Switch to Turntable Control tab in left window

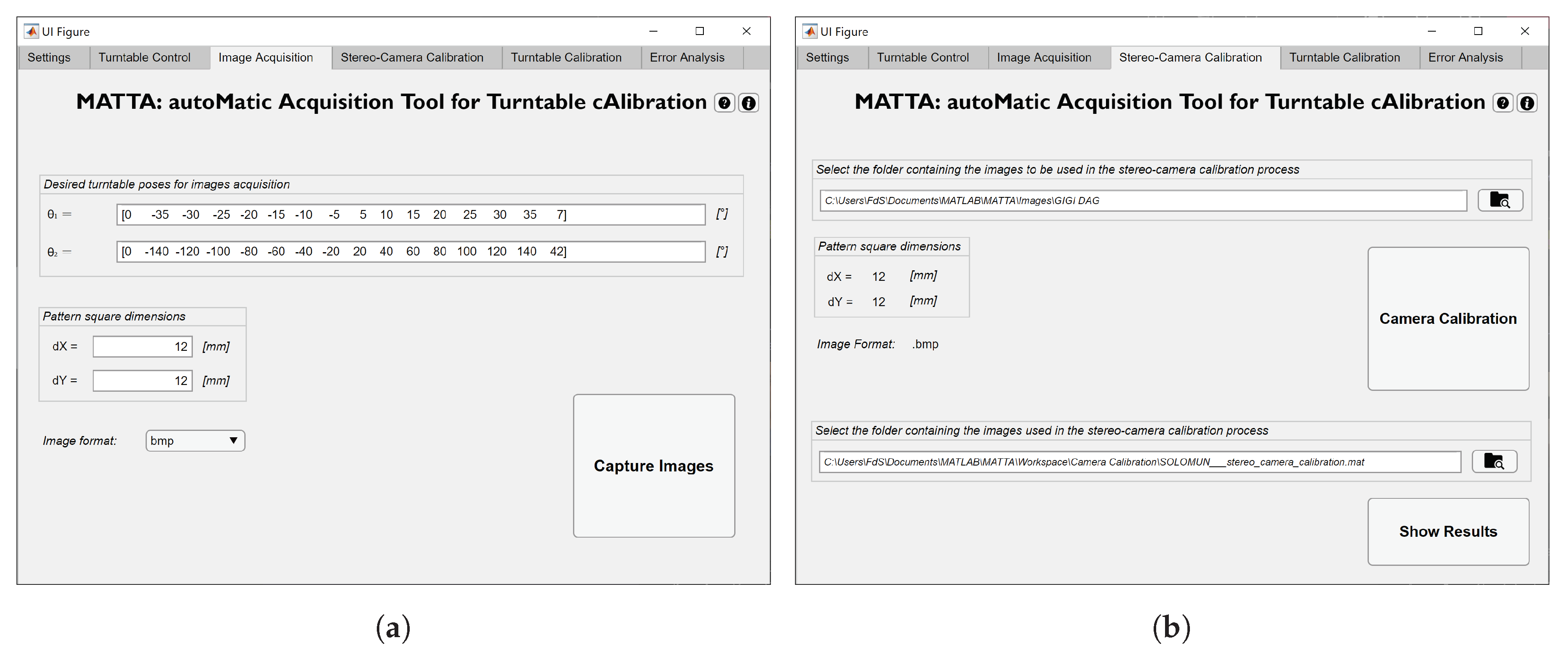(144, 58)
